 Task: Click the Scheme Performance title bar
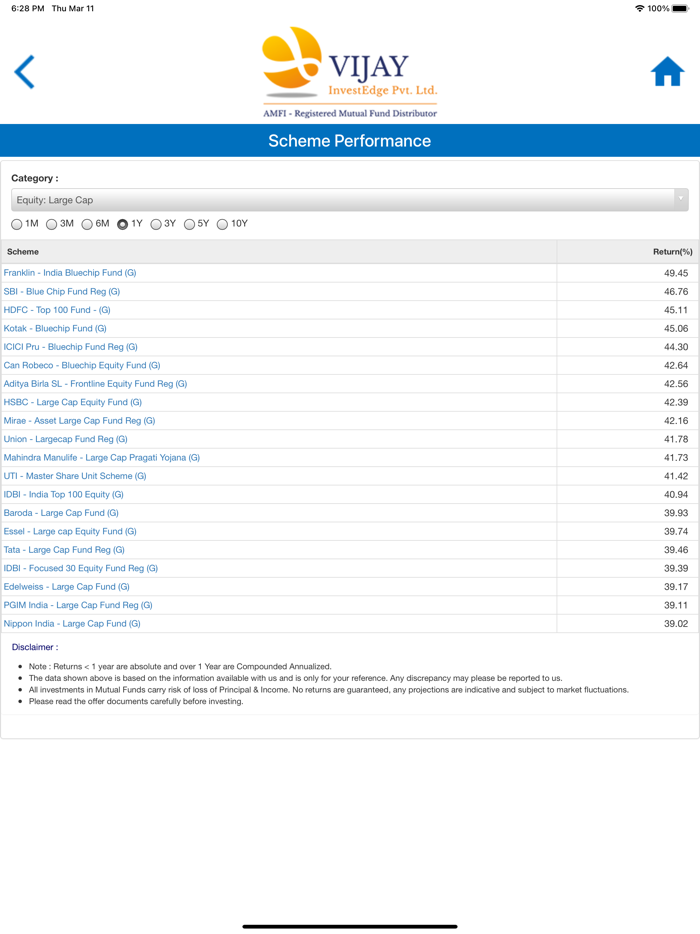(350, 141)
